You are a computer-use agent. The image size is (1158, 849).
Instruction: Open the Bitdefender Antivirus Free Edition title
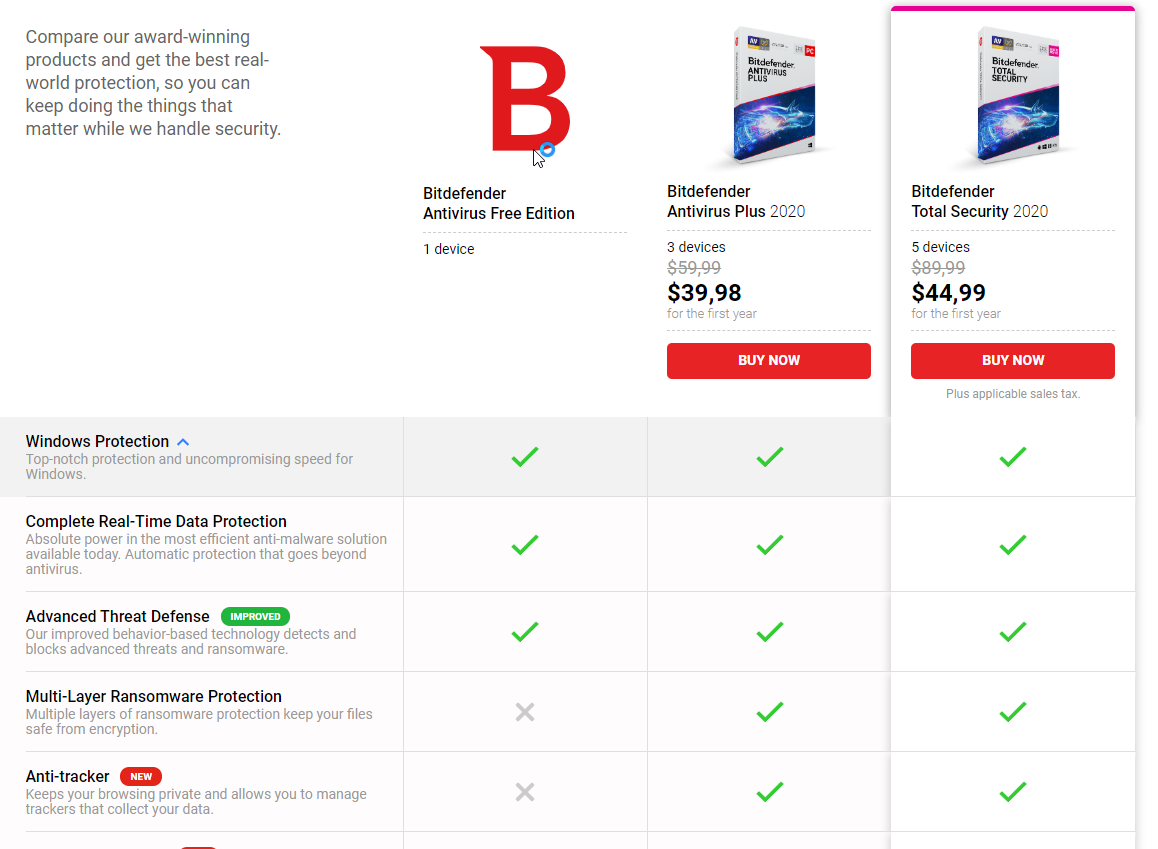499,203
